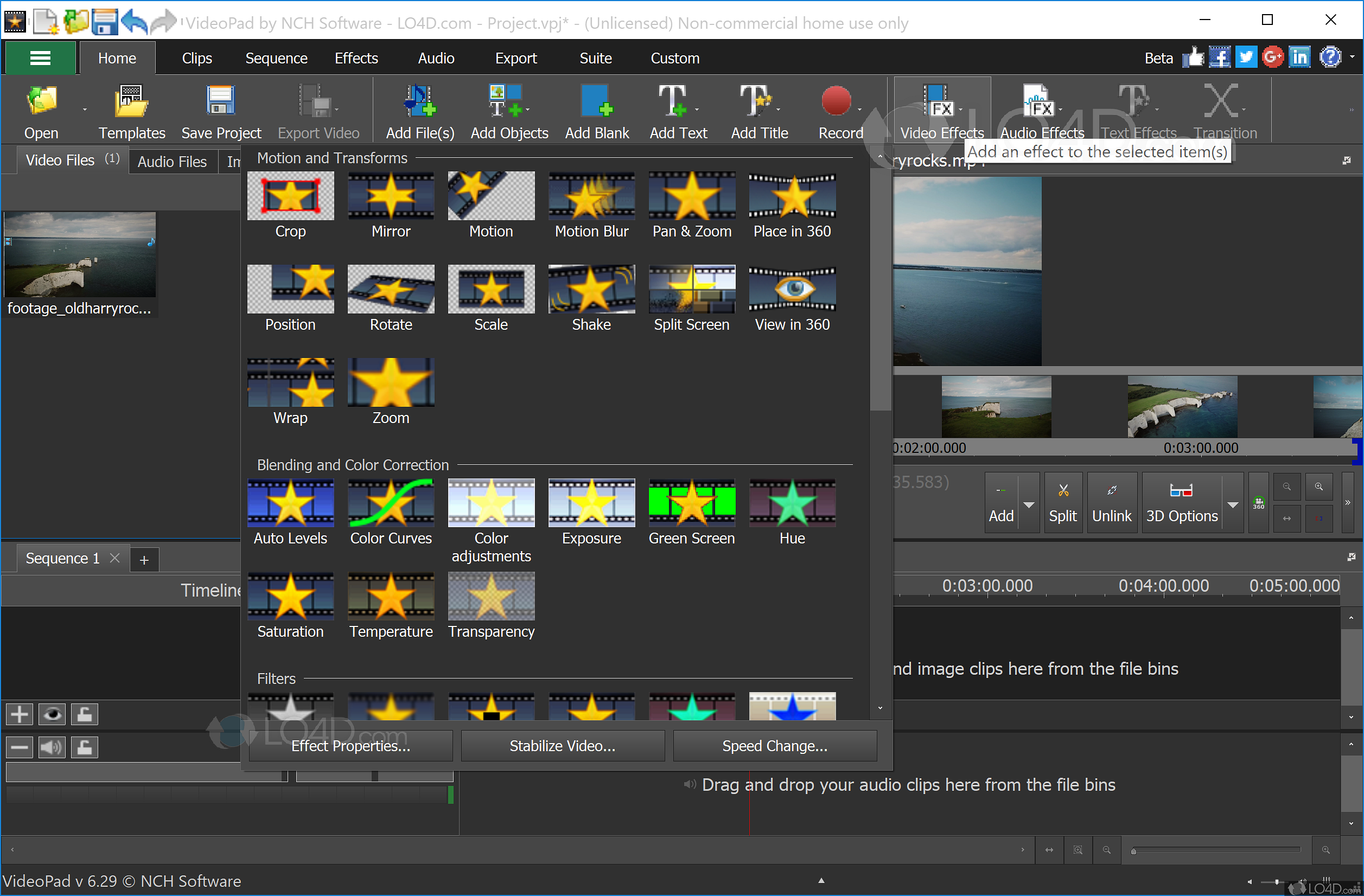Click the Stabilize Video button
Image resolution: width=1364 pixels, height=896 pixels.
[x=562, y=745]
